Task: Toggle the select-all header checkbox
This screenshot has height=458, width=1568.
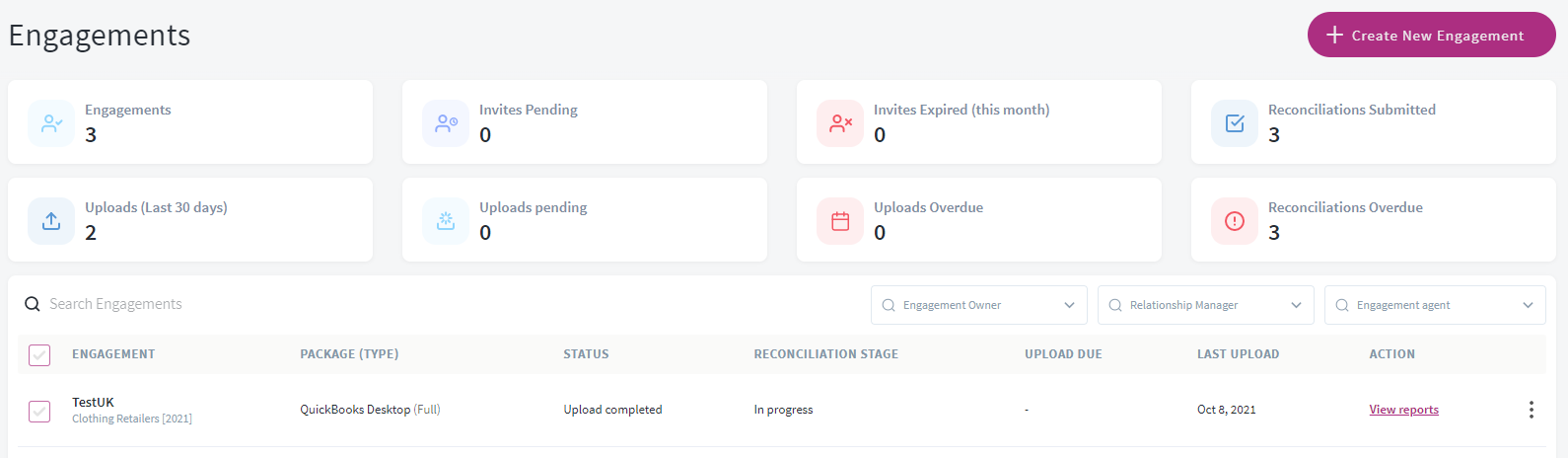Action: [x=39, y=354]
